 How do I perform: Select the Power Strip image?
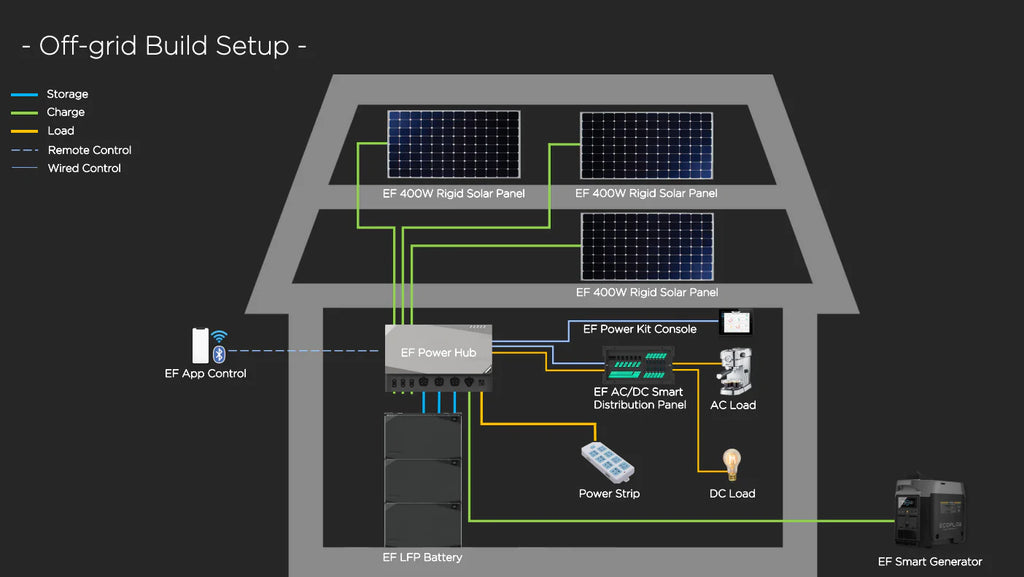click(607, 463)
